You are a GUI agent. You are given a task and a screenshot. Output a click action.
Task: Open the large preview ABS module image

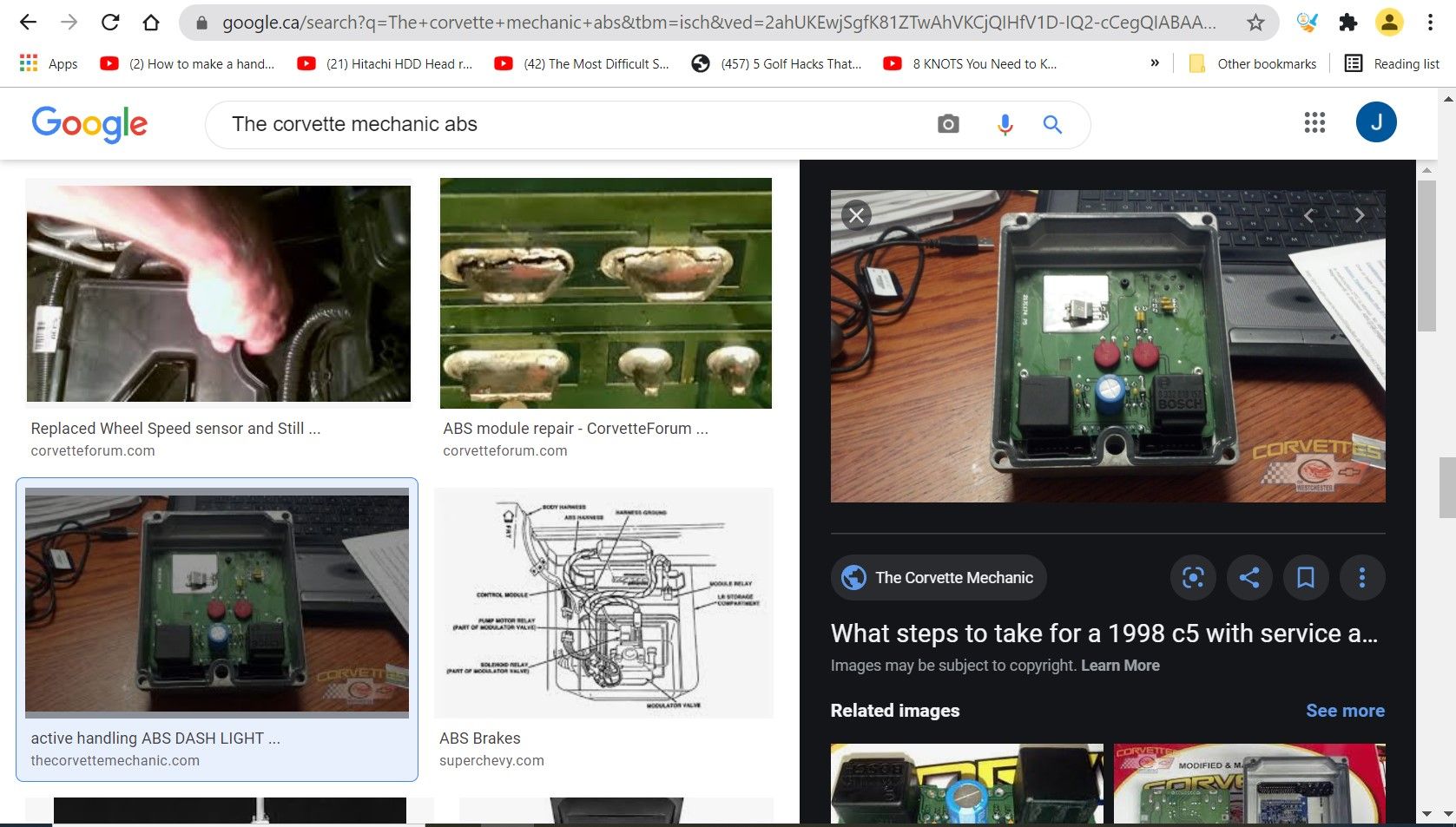click(x=1108, y=346)
